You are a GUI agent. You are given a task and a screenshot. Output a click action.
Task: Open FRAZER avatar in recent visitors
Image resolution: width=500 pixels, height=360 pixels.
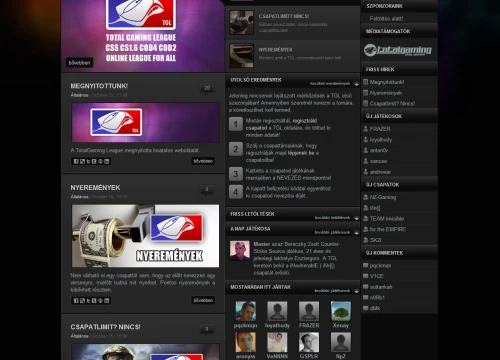coord(309,311)
